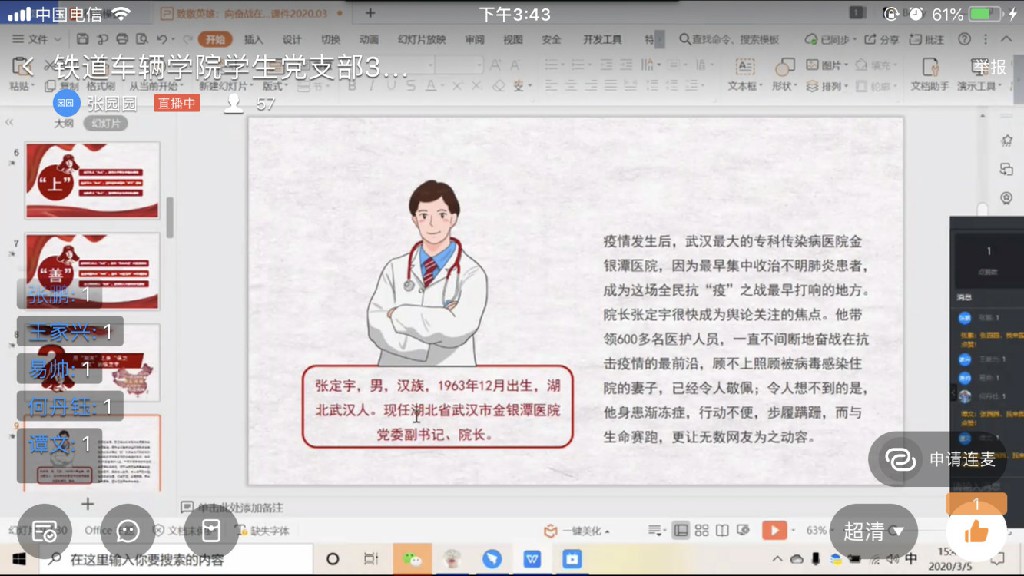Show hidden system tray icons
The image size is (1024, 576).
coord(777,559)
